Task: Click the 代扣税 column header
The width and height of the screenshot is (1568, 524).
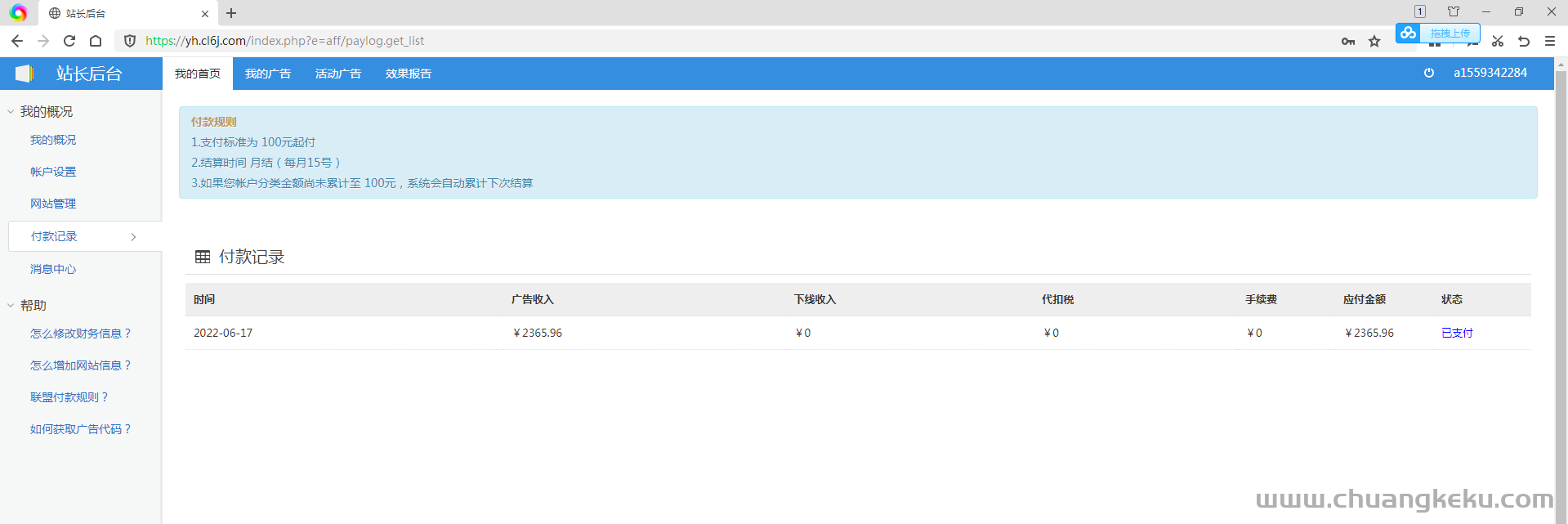Action: tap(1057, 299)
